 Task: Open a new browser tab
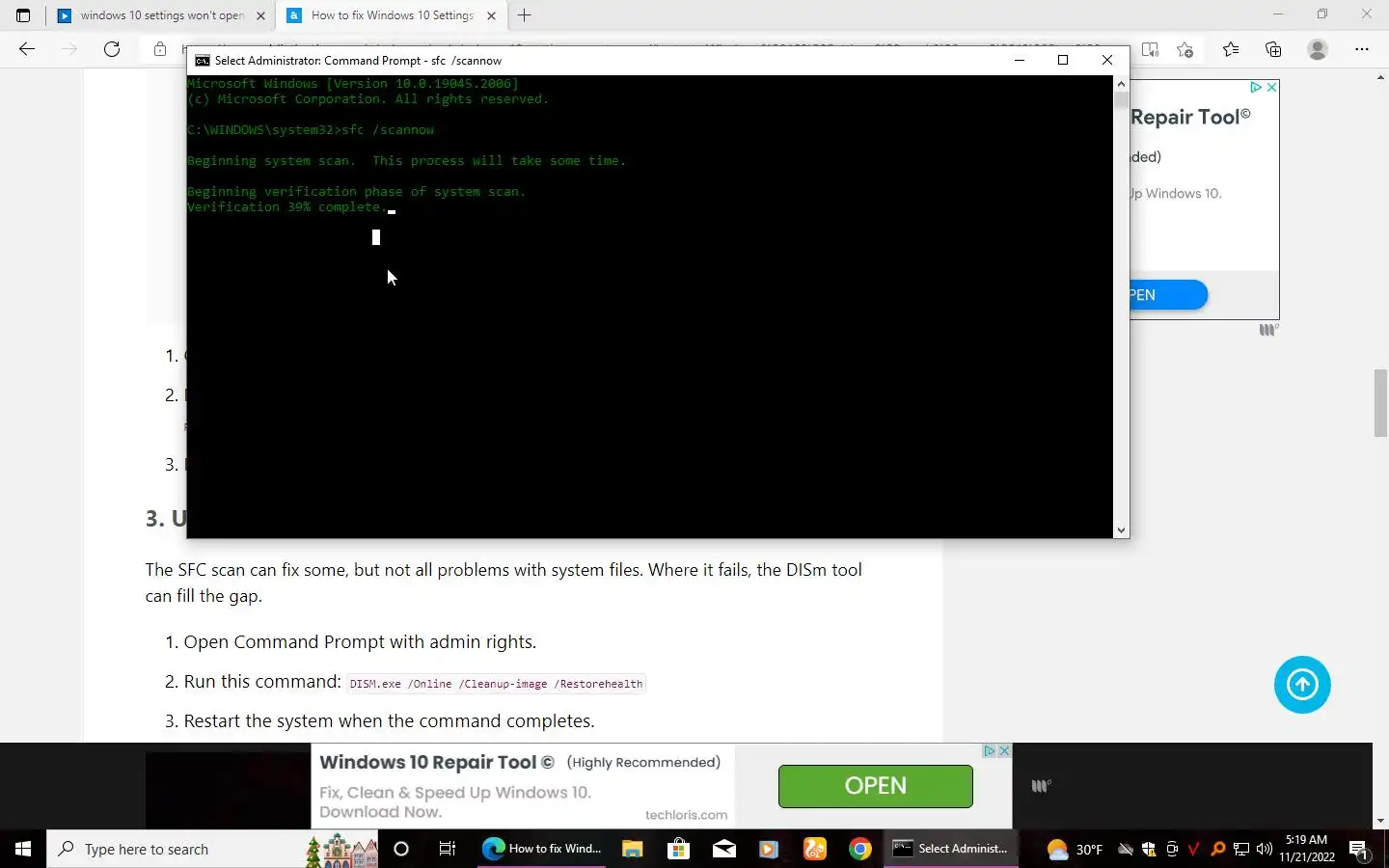525,15
